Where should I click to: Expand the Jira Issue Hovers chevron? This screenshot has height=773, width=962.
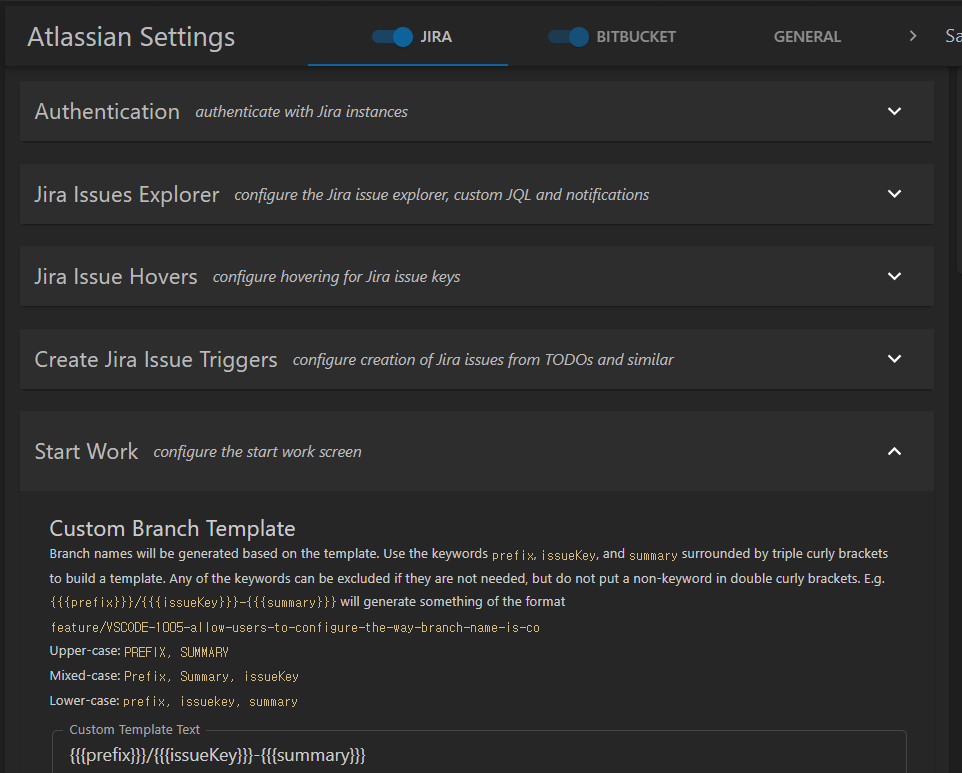[895, 276]
